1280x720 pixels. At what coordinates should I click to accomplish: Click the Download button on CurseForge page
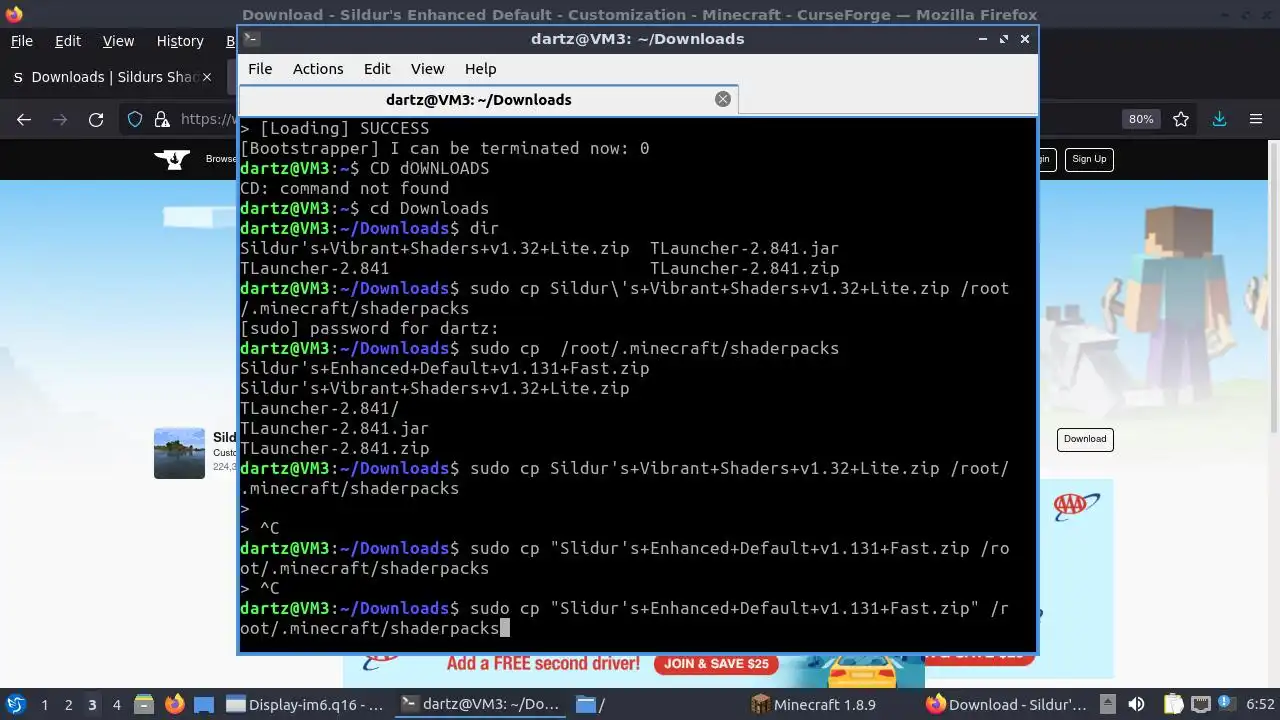pyautogui.click(x=1085, y=439)
